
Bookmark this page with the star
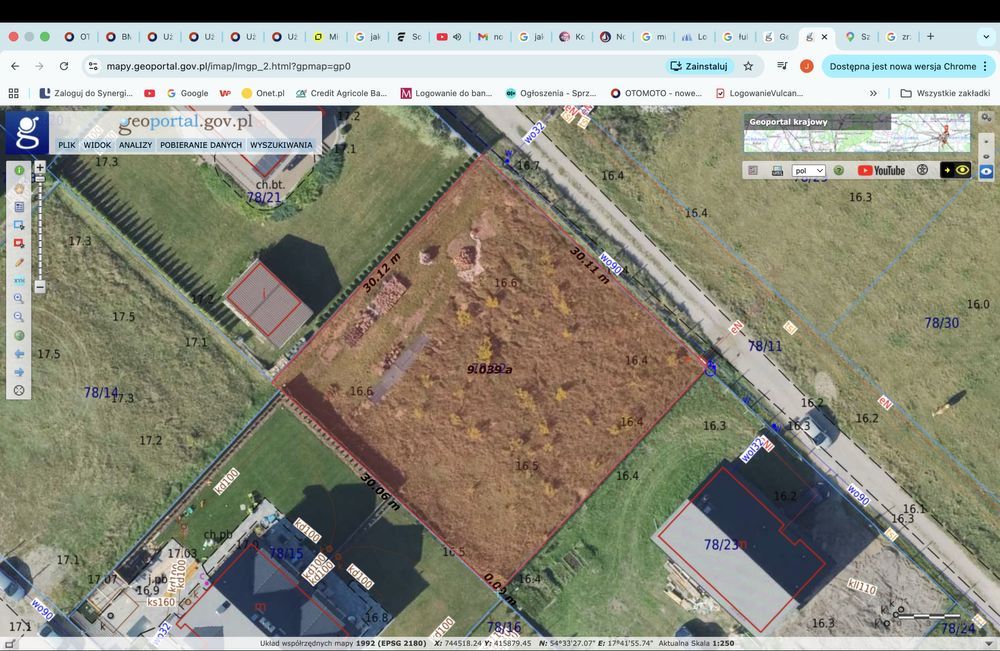(x=748, y=66)
